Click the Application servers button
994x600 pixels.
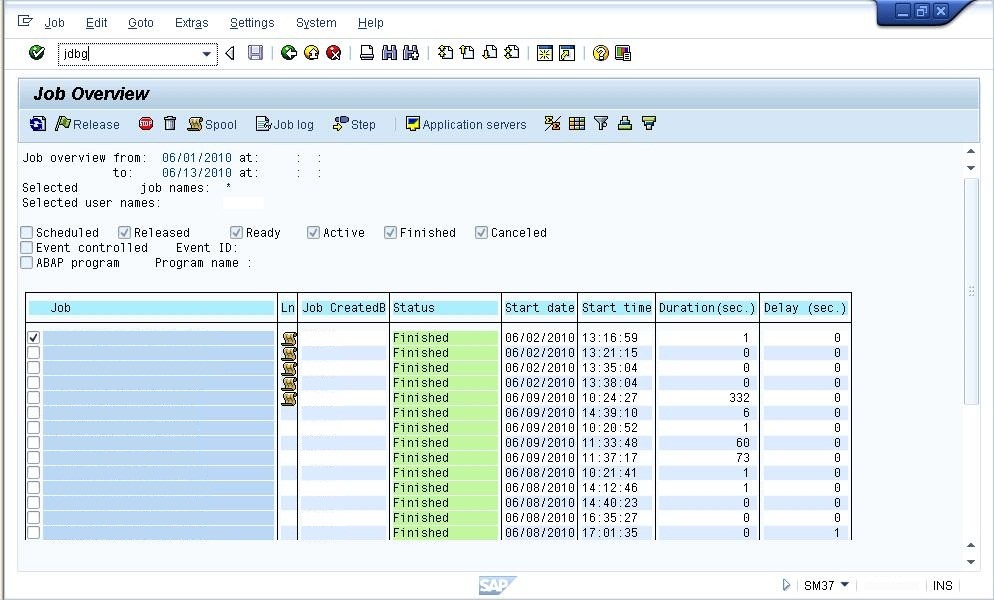point(466,124)
